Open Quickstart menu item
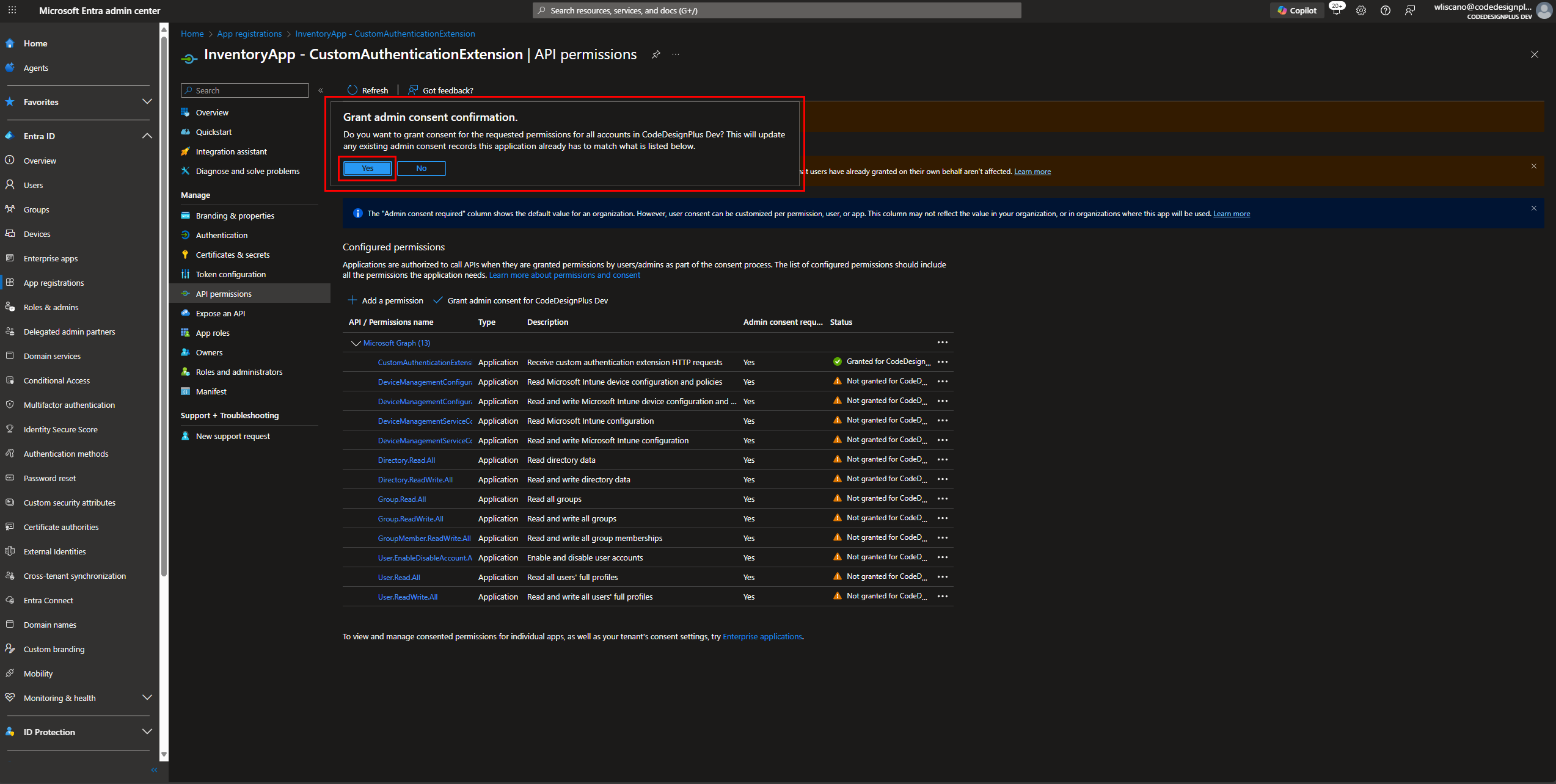Screen dimensions: 1556x784 [214, 132]
